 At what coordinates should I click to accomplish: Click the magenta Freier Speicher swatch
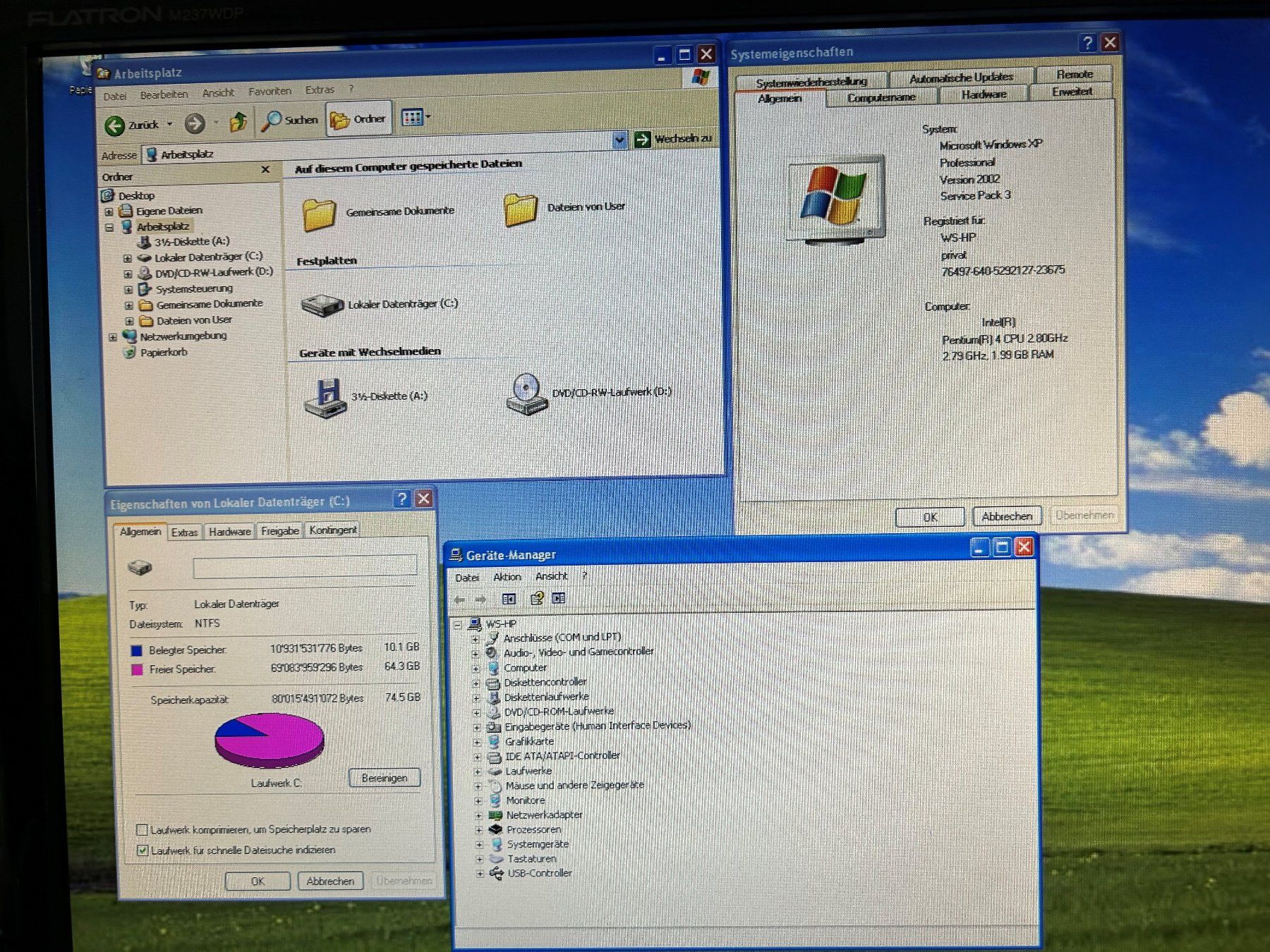[138, 670]
